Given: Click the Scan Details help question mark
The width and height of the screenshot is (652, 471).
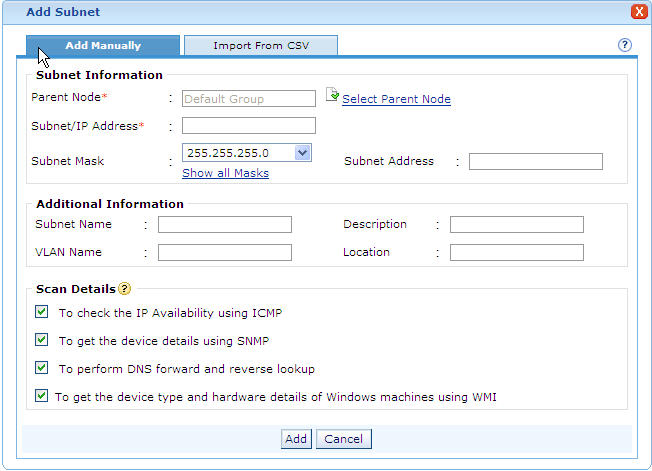Looking at the screenshot, I should click(x=124, y=289).
